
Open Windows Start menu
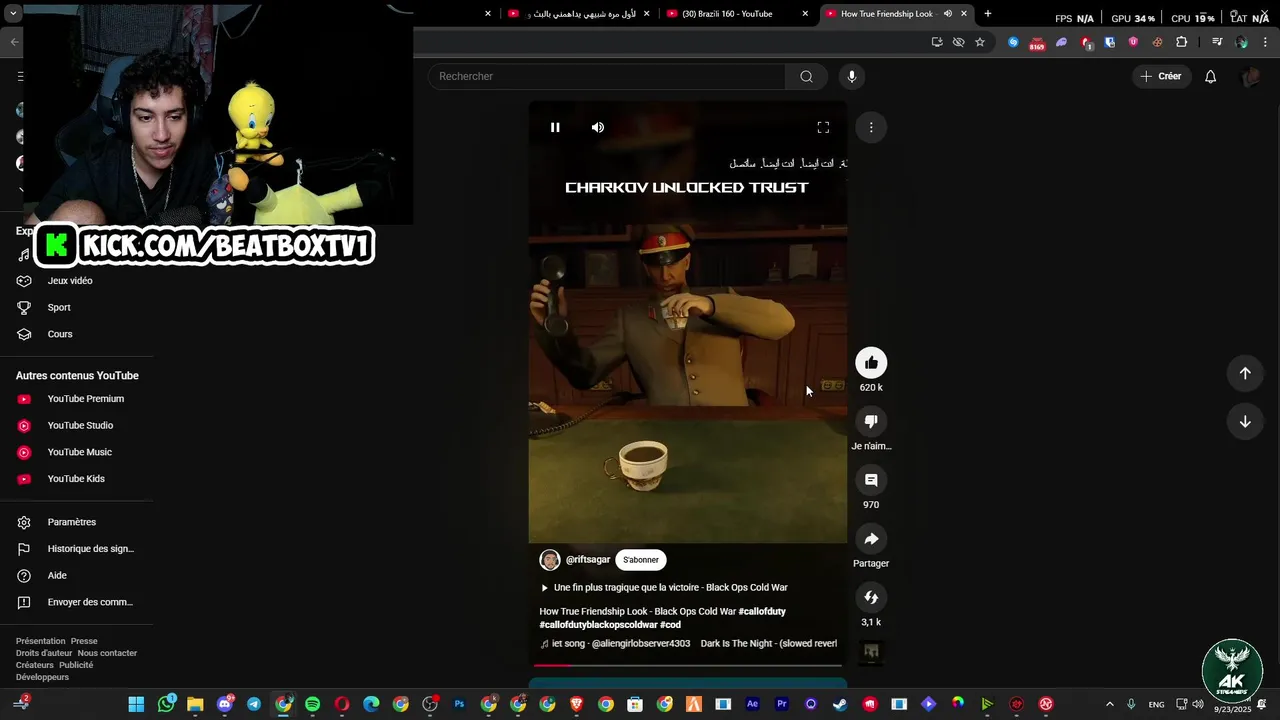click(x=136, y=704)
